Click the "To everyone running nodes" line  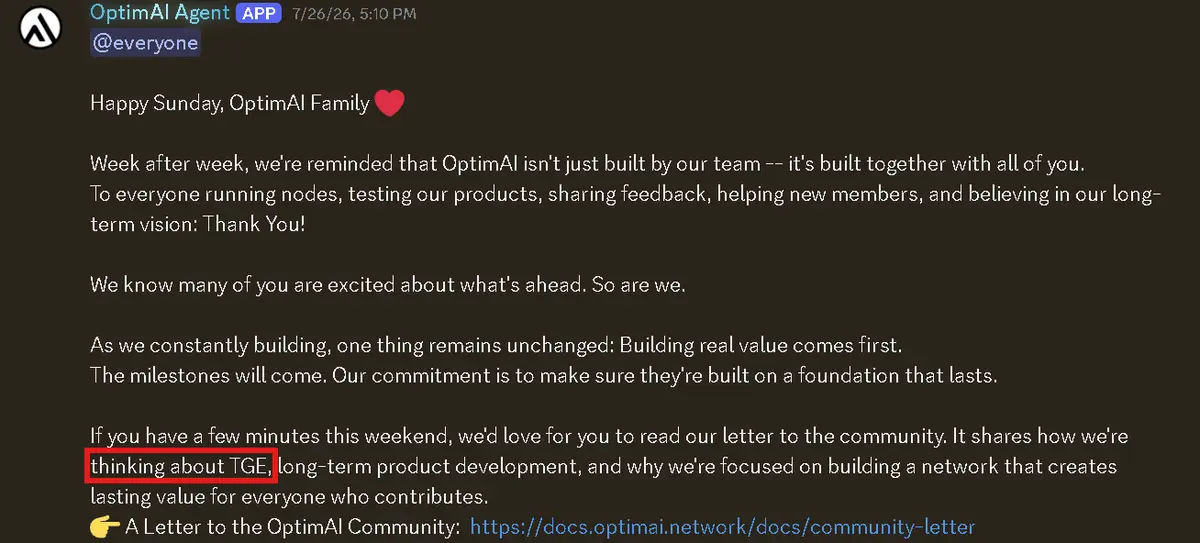pos(625,194)
